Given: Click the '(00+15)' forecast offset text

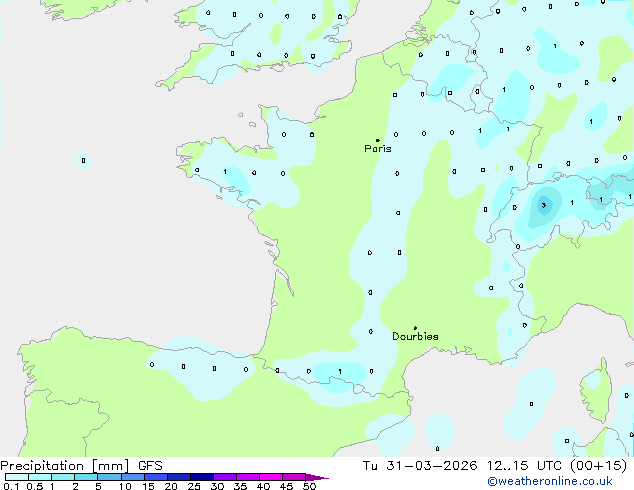Looking at the screenshot, I should tap(599, 466).
